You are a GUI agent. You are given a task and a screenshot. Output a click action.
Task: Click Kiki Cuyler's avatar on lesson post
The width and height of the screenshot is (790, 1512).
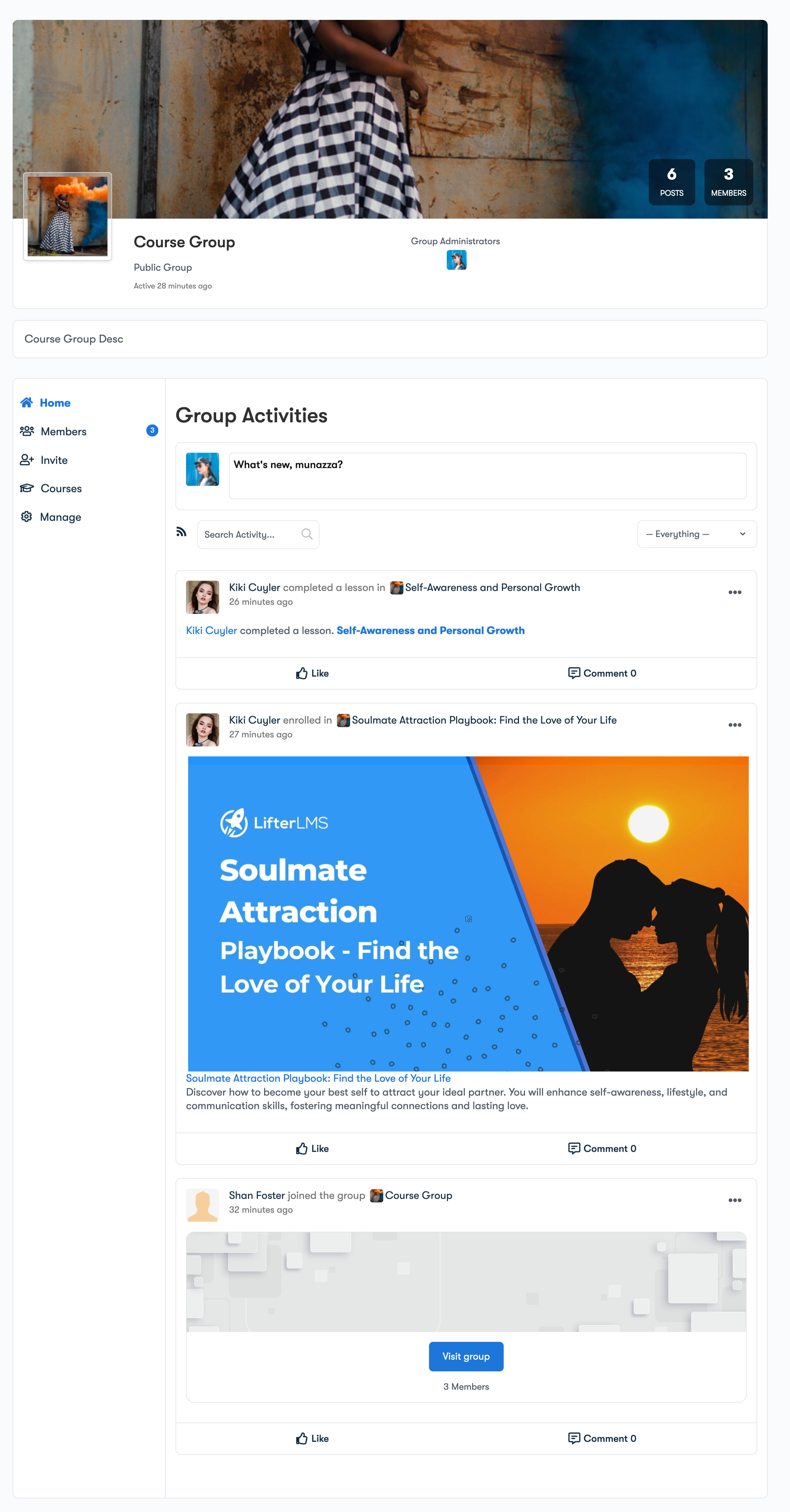[x=203, y=597]
